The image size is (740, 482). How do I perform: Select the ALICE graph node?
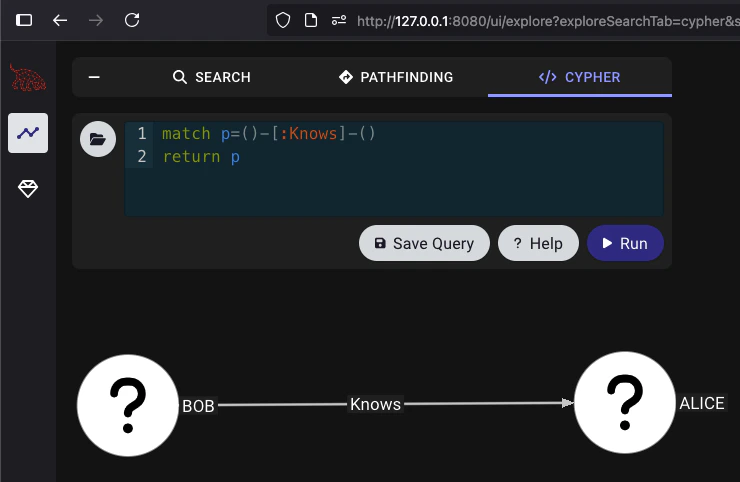(x=625, y=402)
